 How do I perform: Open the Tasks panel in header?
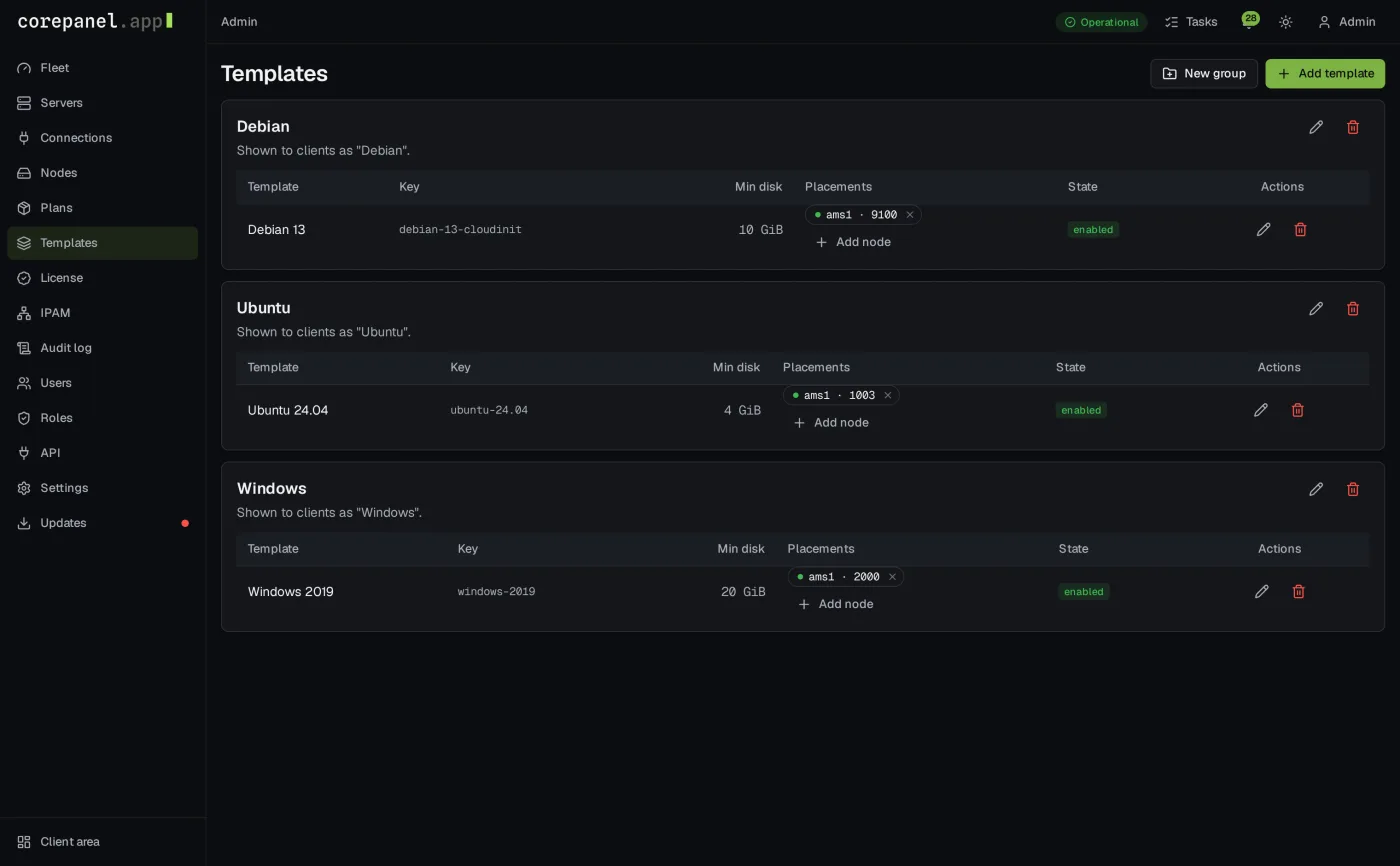click(x=1191, y=22)
